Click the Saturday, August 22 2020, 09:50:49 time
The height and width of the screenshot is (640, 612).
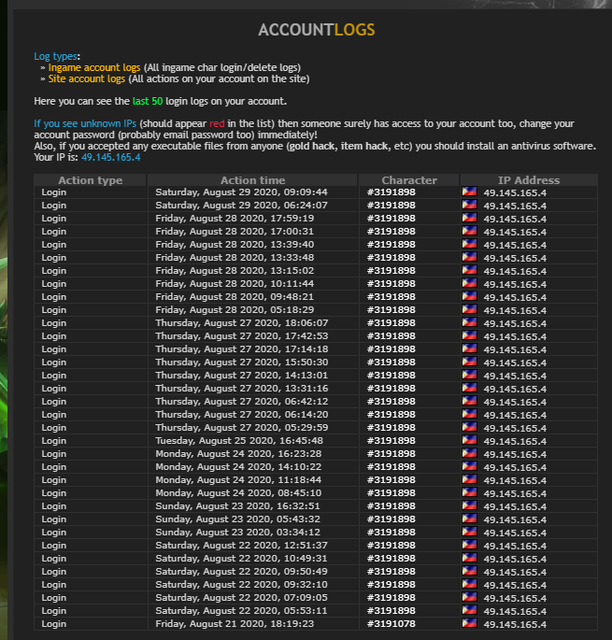241,571
